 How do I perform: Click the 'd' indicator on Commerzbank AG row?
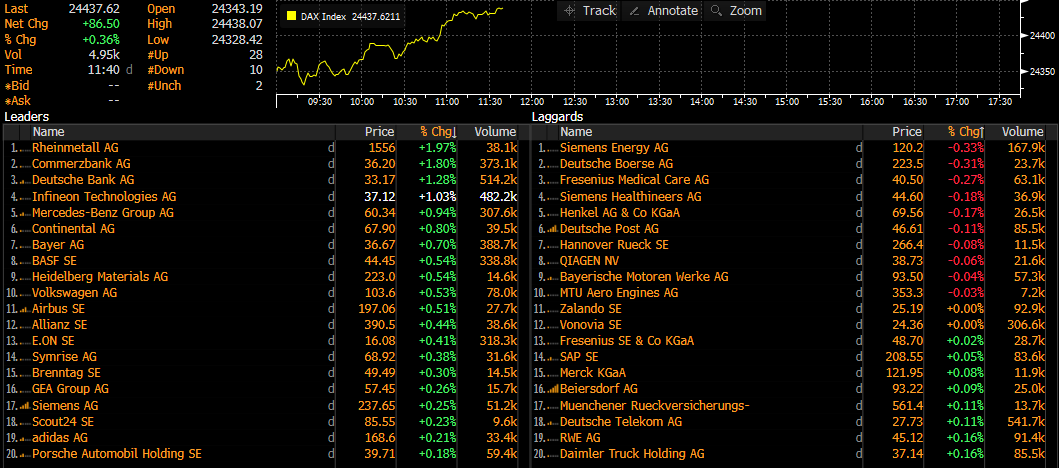coord(331,164)
